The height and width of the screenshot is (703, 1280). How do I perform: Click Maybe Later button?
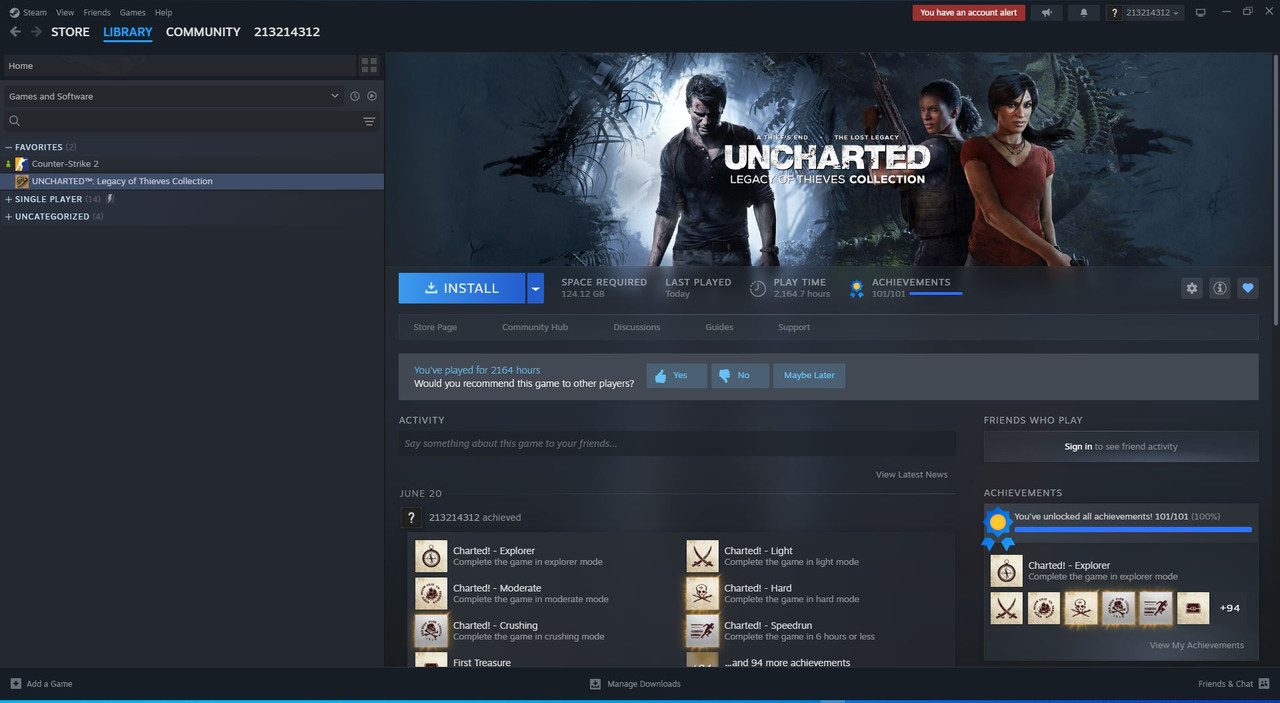pos(809,376)
